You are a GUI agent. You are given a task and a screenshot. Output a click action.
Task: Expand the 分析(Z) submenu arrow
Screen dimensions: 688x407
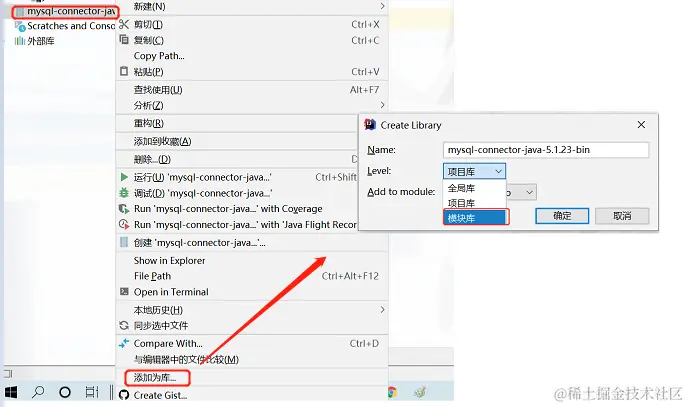pos(383,105)
